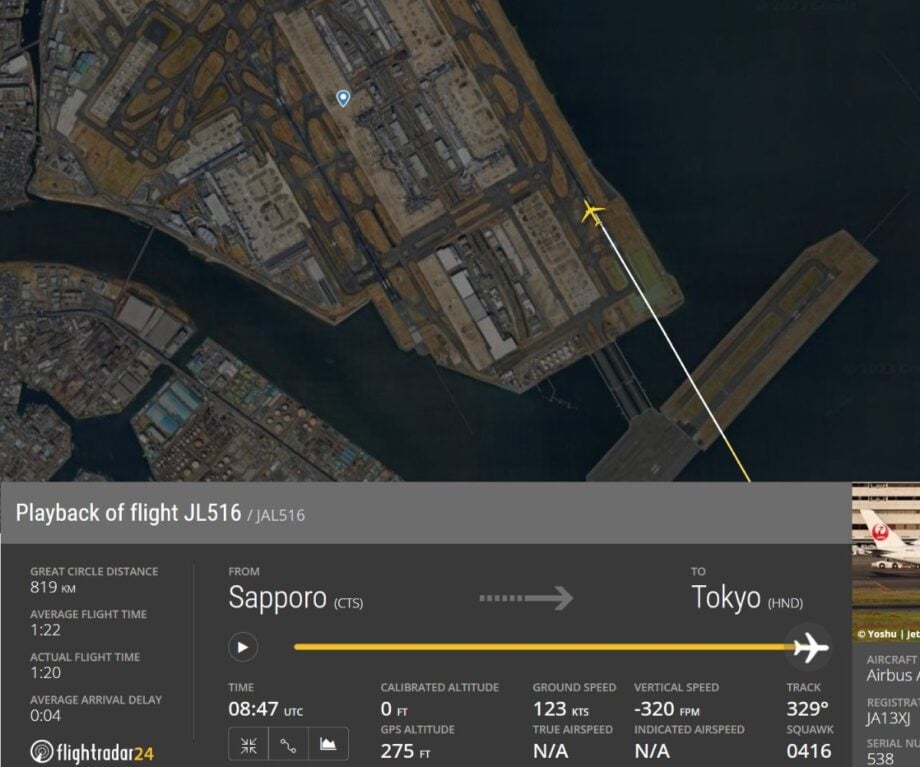Click the JL516 flight title heading
Screen dimensions: 920x767
[128, 513]
